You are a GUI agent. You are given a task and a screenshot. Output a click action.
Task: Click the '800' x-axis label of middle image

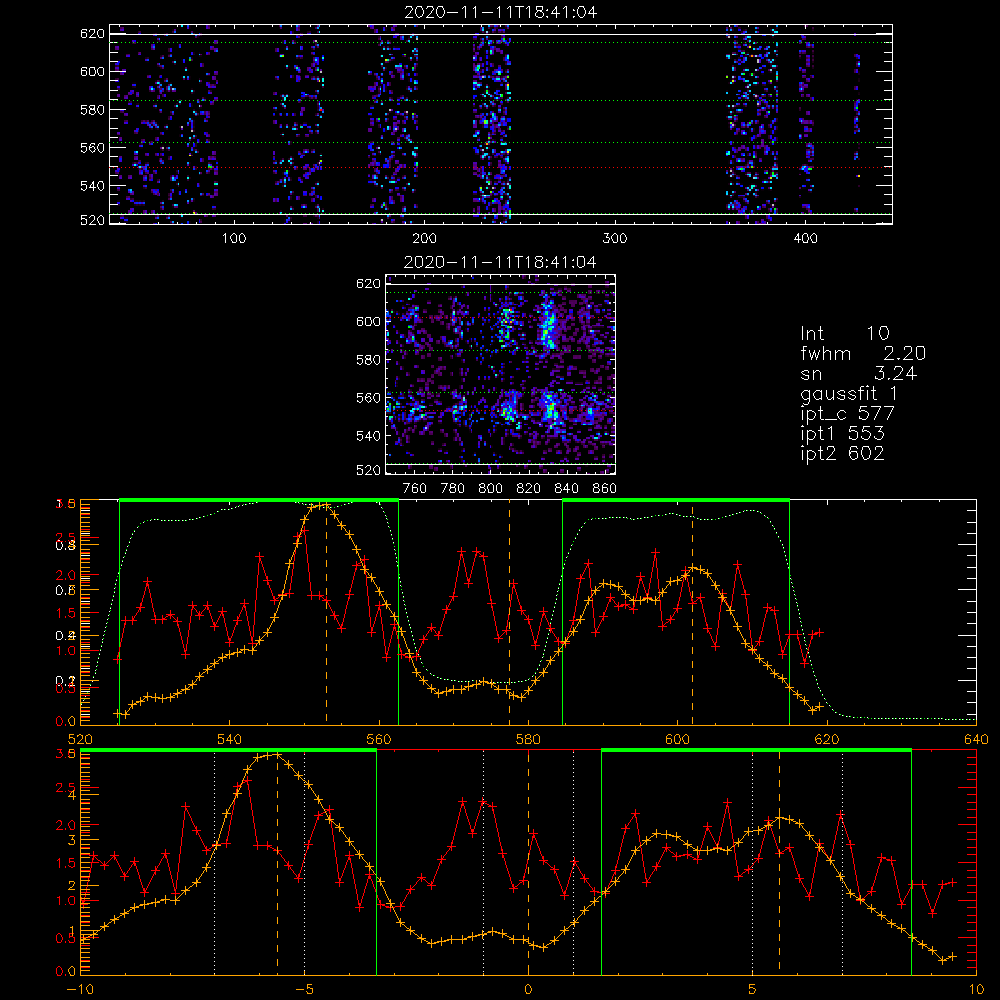(490, 489)
